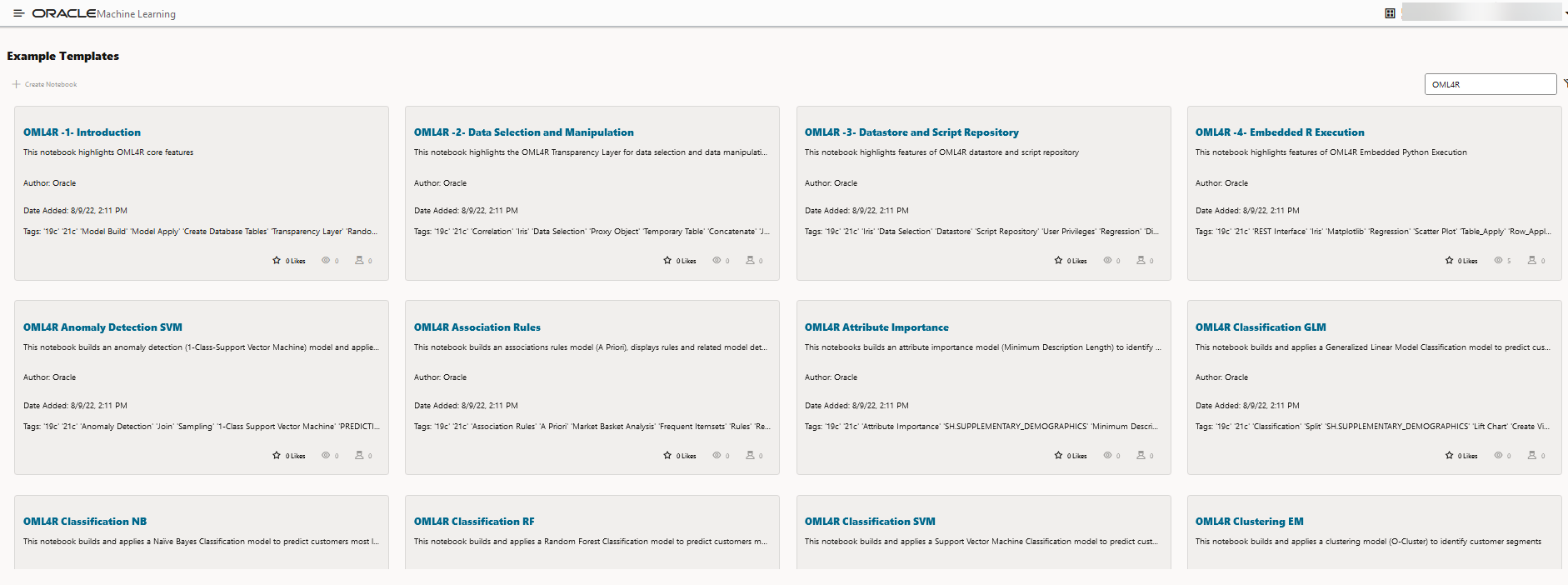The width and height of the screenshot is (1568, 585).
Task: Open OML4R -1- Introduction notebook
Action: click(x=82, y=132)
